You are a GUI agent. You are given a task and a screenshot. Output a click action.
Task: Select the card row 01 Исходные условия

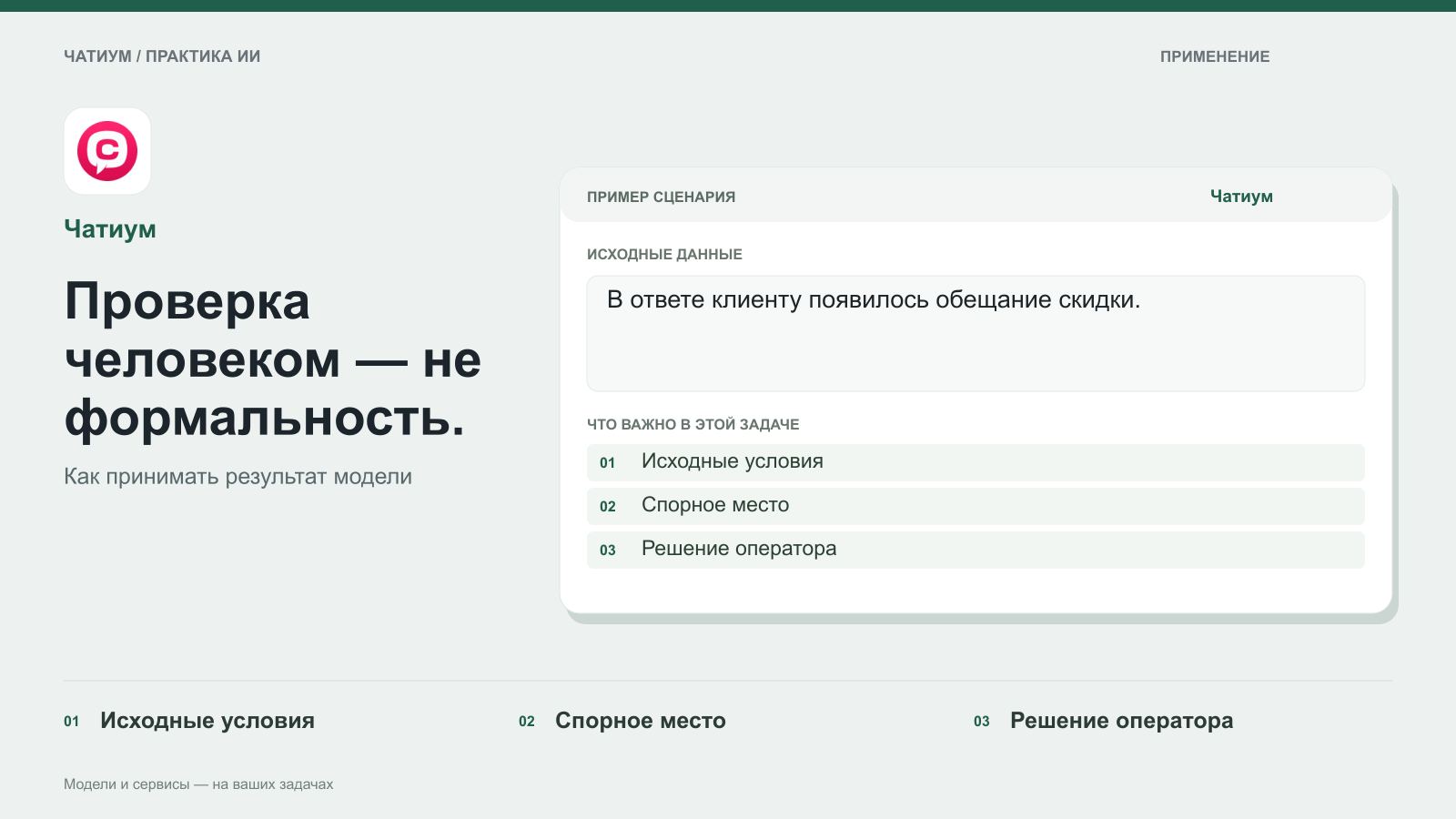tap(976, 462)
